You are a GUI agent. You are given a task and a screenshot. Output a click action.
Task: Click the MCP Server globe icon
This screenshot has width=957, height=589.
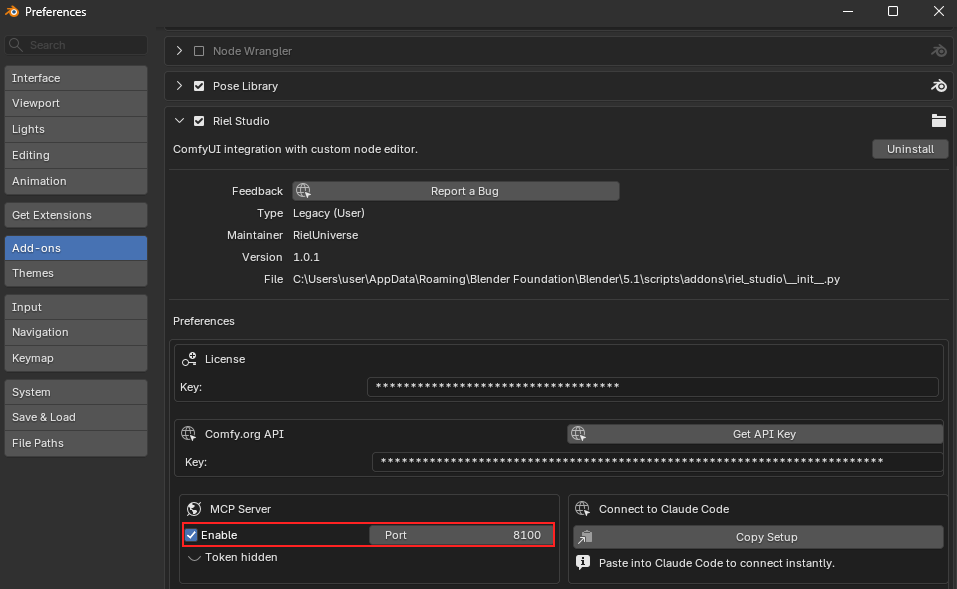point(194,508)
